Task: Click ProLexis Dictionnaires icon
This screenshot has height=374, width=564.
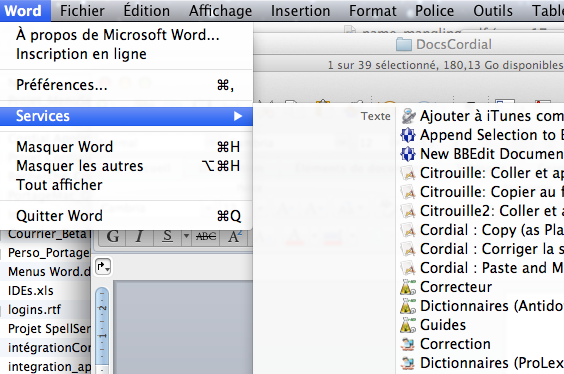Action: click(x=408, y=363)
